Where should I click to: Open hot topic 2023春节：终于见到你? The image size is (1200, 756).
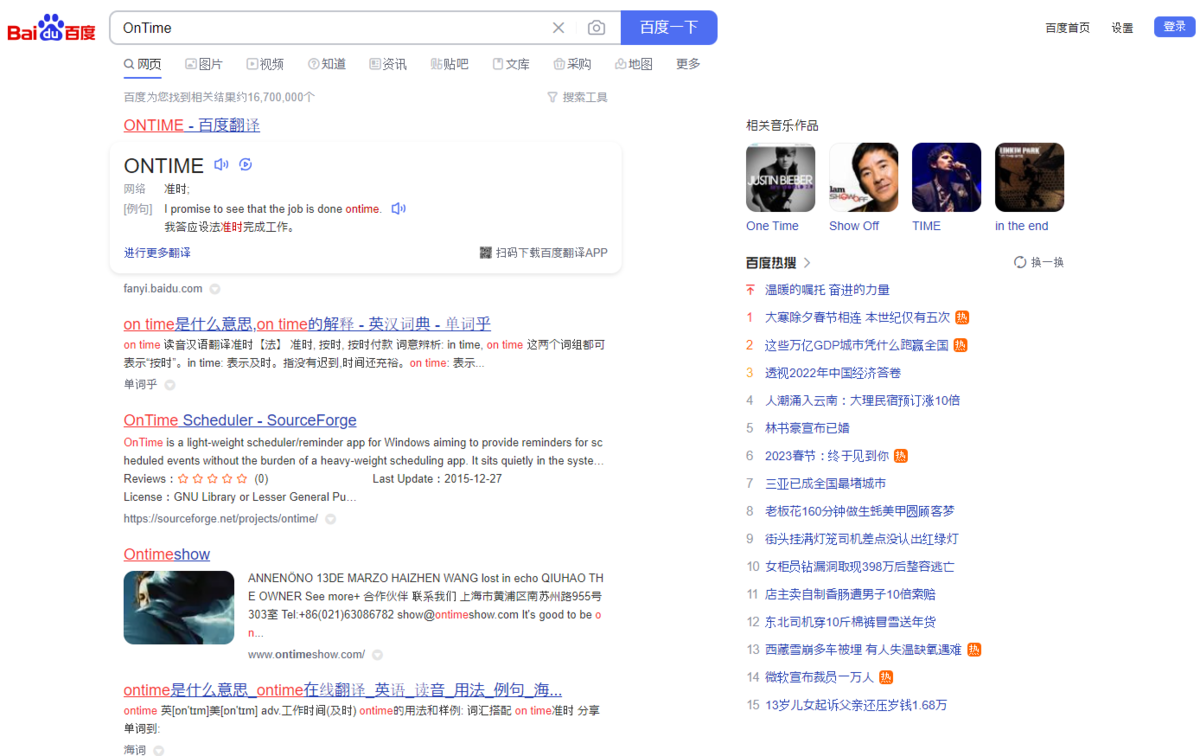coord(827,456)
